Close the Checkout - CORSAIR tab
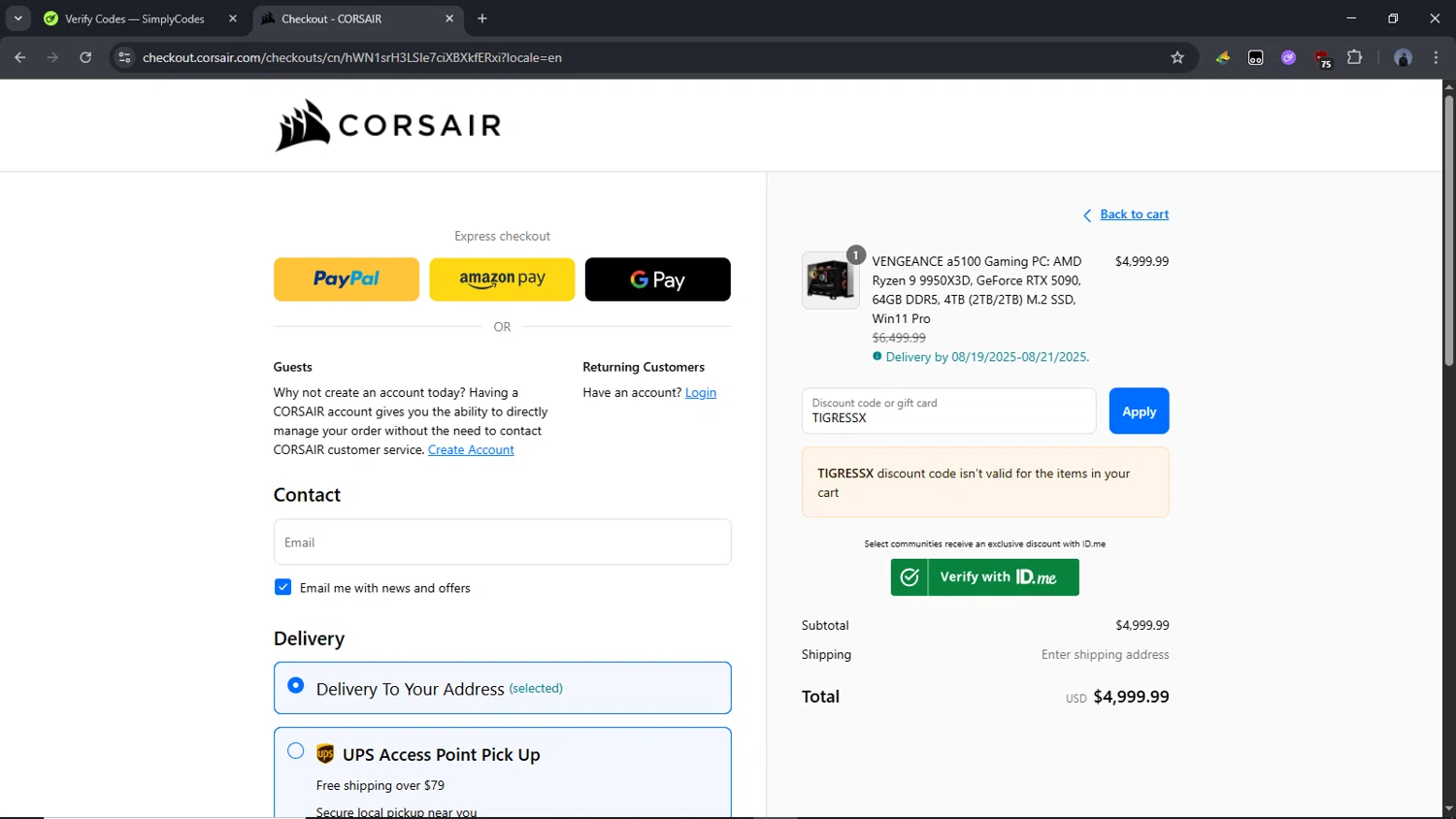This screenshot has width=1456, height=819. 449,18
